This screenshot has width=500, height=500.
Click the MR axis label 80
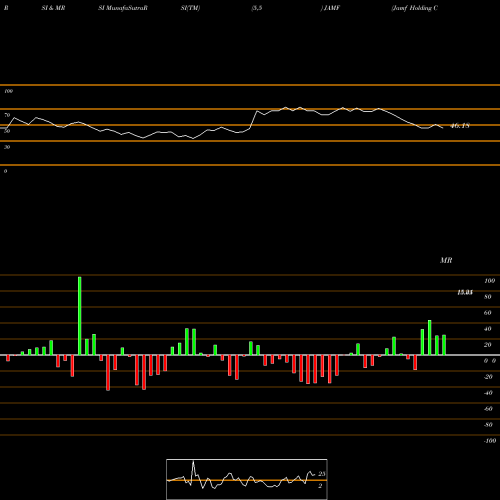click(488, 297)
